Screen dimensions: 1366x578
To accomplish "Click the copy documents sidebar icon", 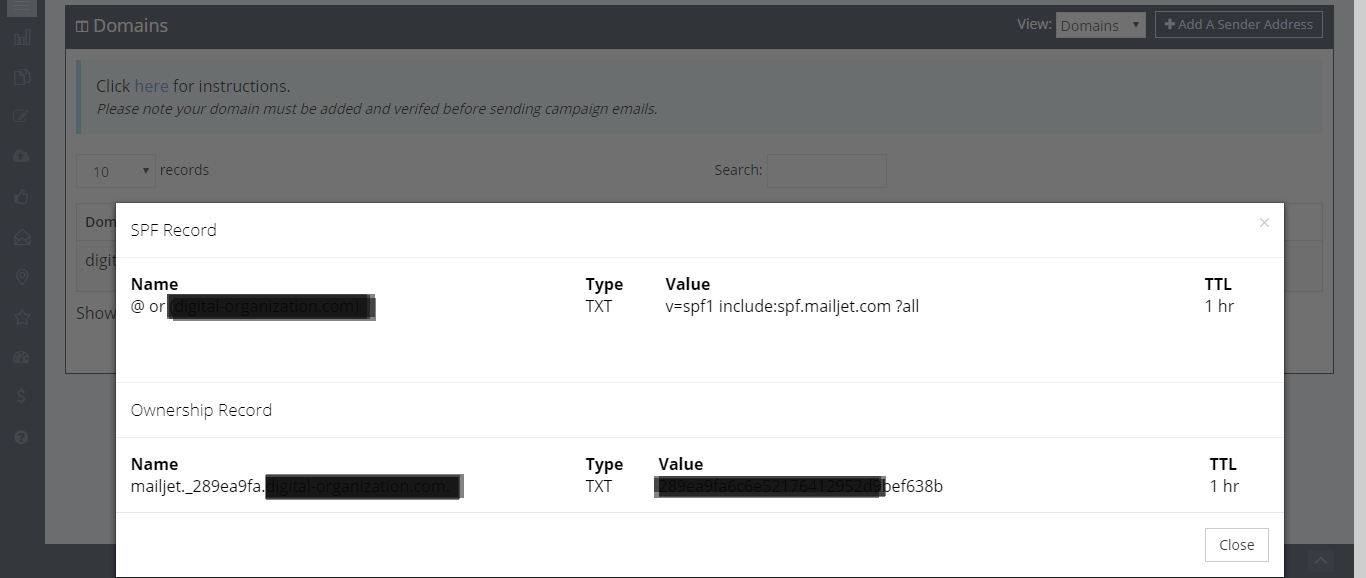I will coord(22,77).
